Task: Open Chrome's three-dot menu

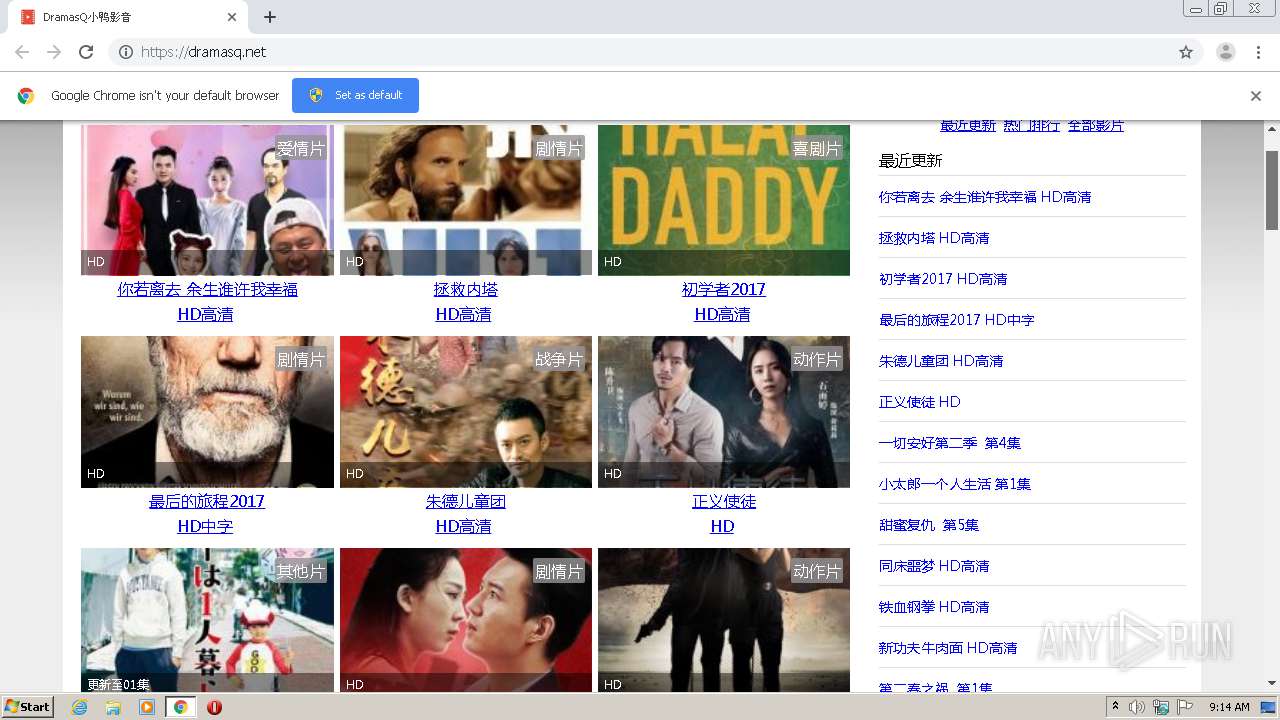Action: point(1259,52)
